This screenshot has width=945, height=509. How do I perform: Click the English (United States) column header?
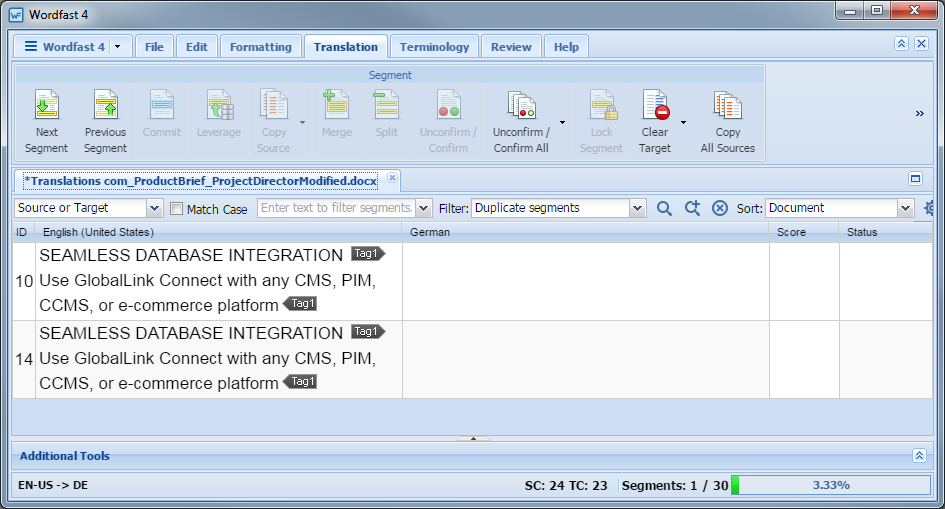pyautogui.click(x=218, y=232)
